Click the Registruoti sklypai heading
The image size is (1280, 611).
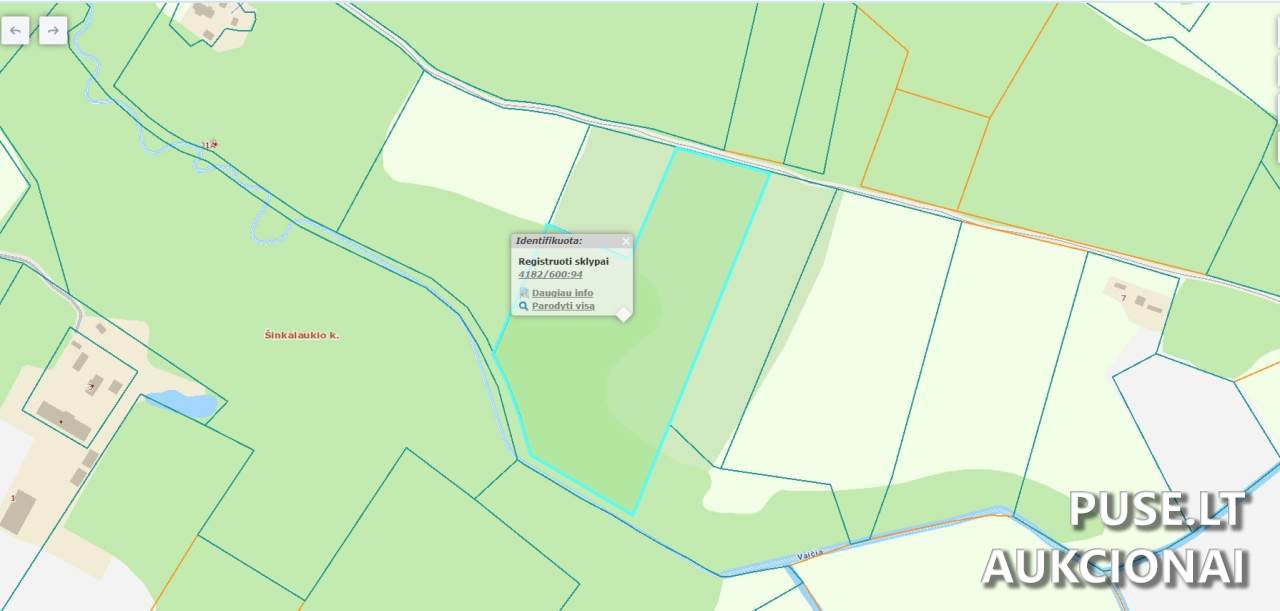563,261
